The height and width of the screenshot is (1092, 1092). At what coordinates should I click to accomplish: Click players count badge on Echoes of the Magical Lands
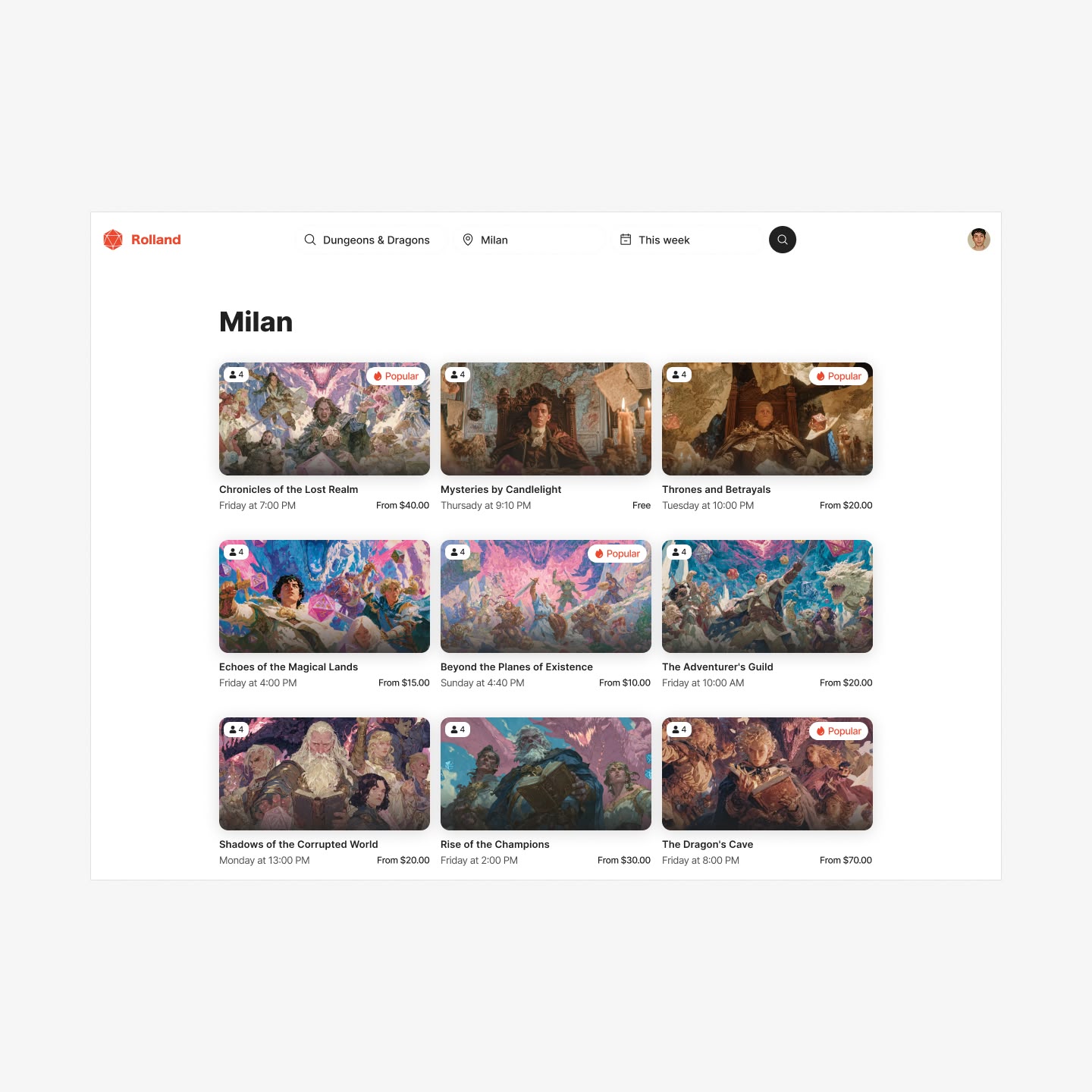237,552
